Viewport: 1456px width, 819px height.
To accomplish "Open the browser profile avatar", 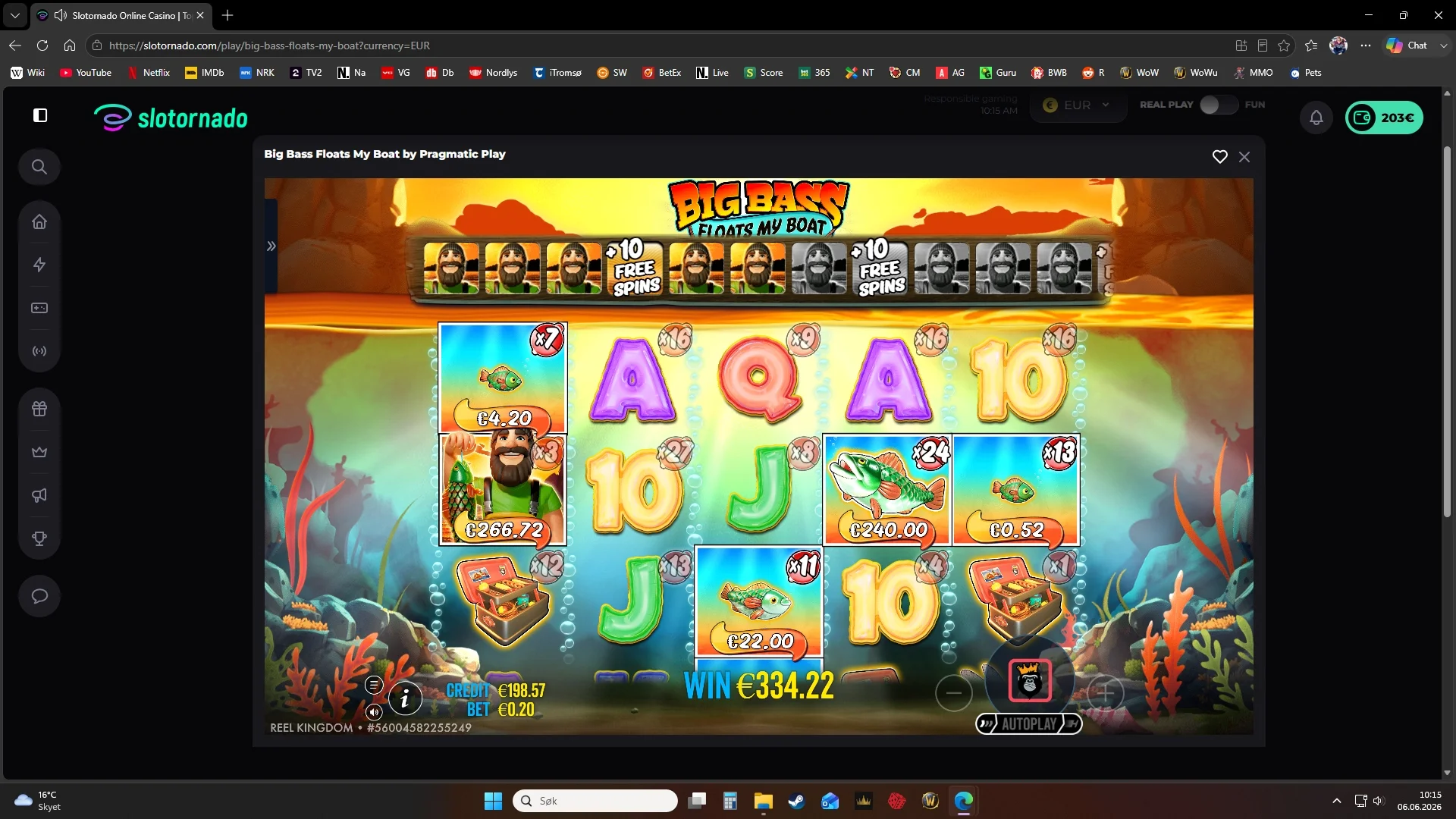I will pyautogui.click(x=1338, y=45).
